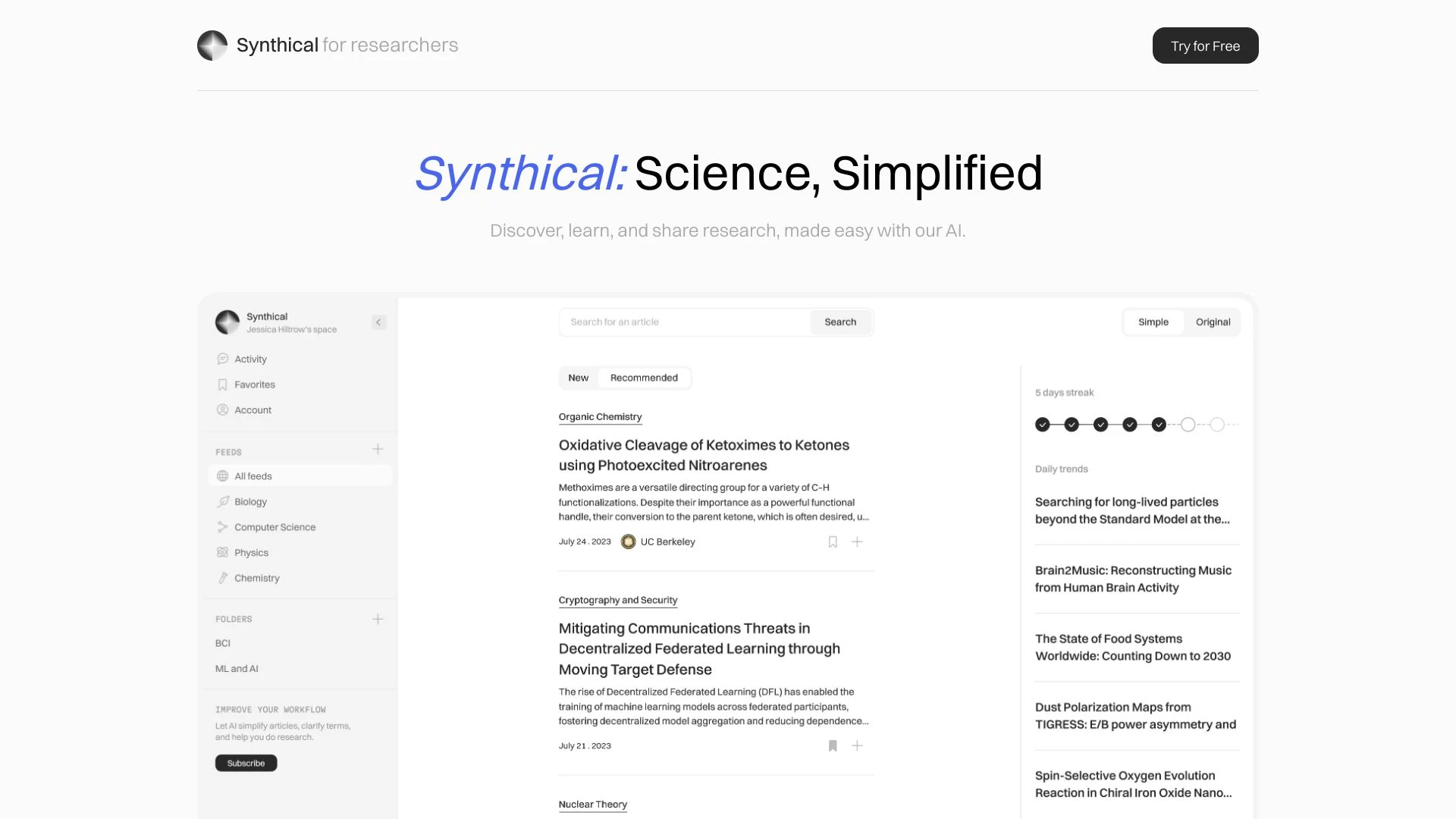Expand the Folders section with plus icon
1456x819 pixels.
pyautogui.click(x=377, y=618)
